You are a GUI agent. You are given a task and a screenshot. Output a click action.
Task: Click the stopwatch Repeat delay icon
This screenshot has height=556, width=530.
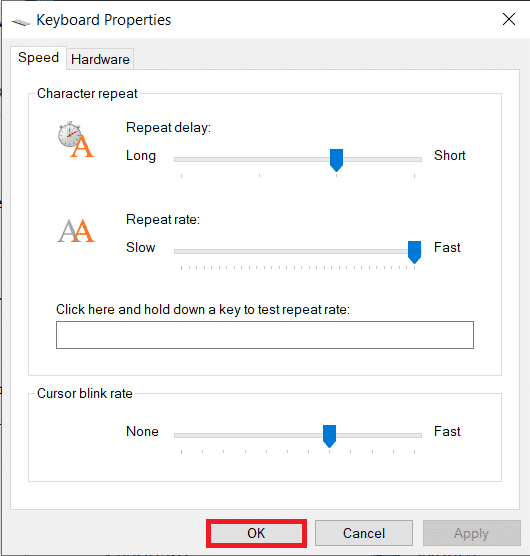point(76,139)
